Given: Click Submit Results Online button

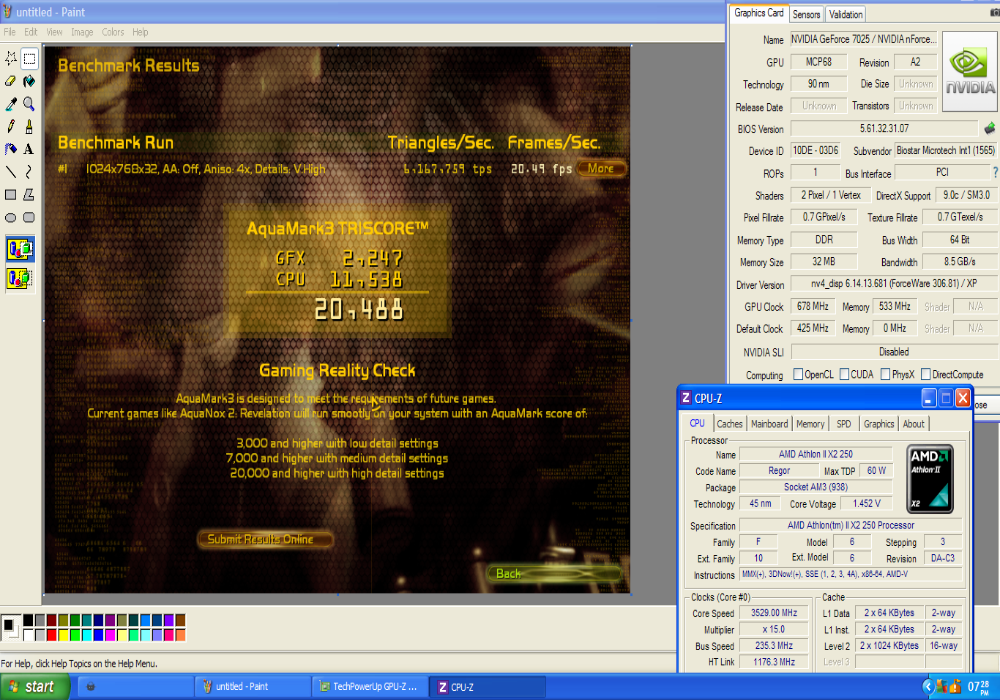Looking at the screenshot, I should [x=265, y=539].
